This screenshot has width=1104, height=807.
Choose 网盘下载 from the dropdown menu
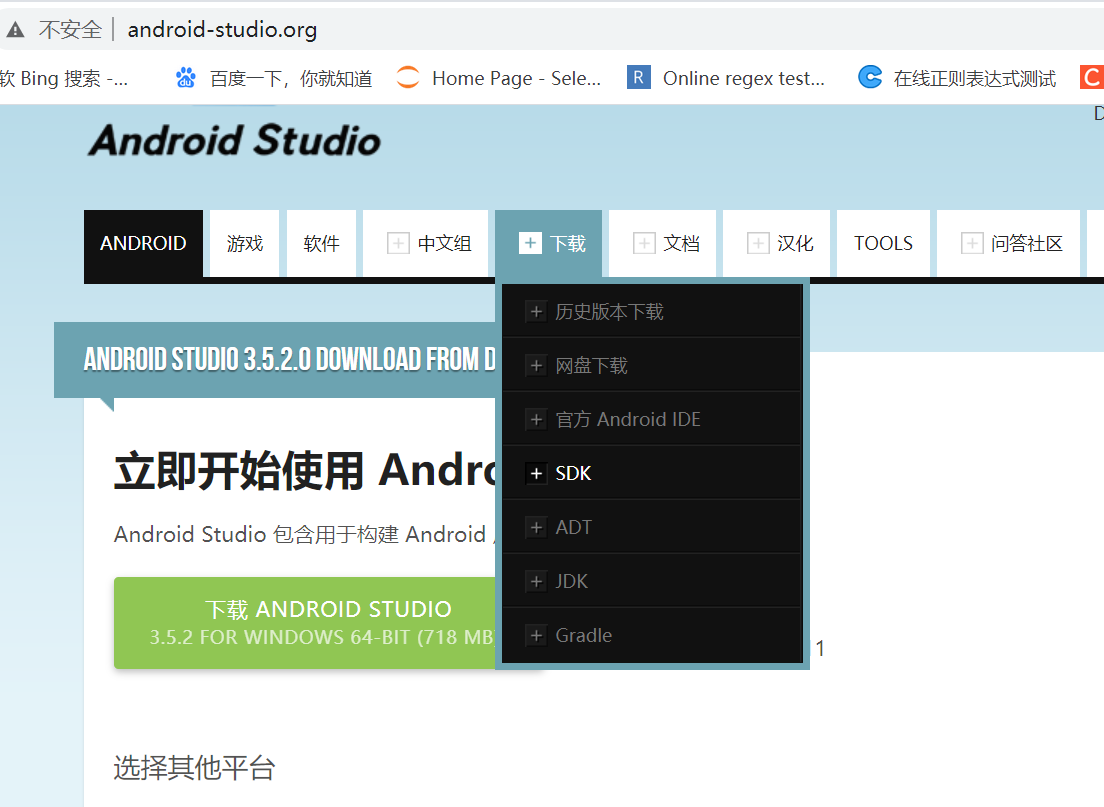tap(652, 365)
